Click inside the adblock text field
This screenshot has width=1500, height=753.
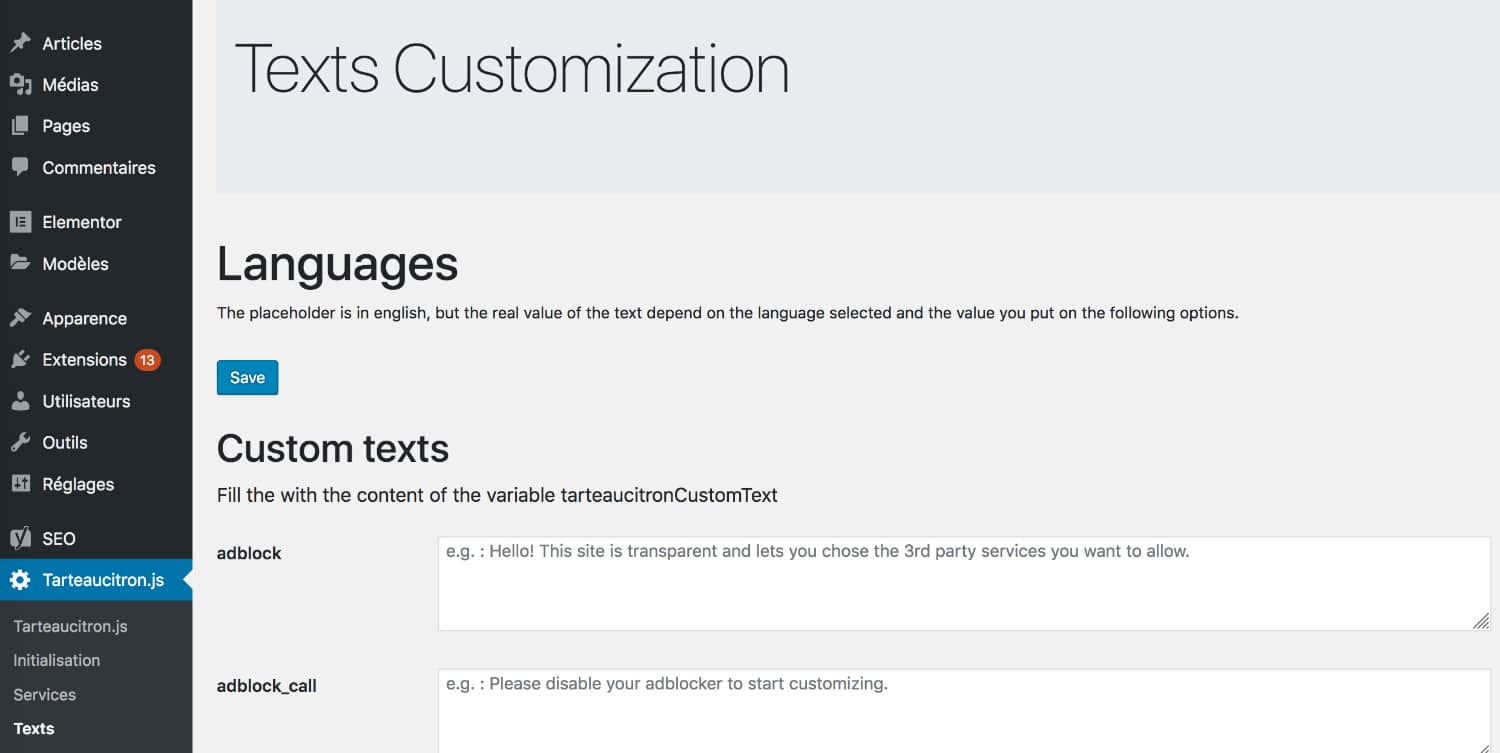point(960,583)
